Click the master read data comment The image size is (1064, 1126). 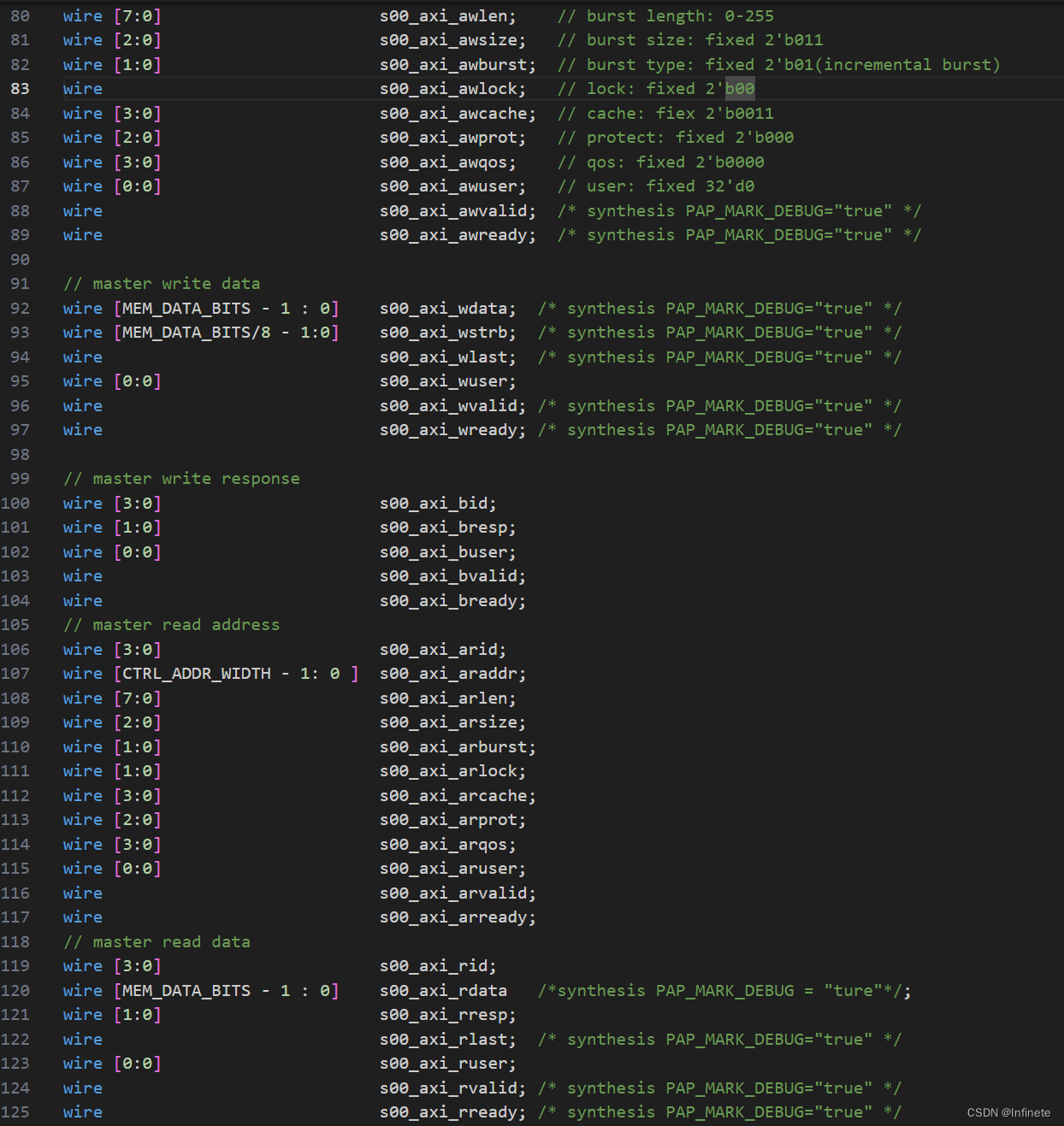tap(157, 941)
